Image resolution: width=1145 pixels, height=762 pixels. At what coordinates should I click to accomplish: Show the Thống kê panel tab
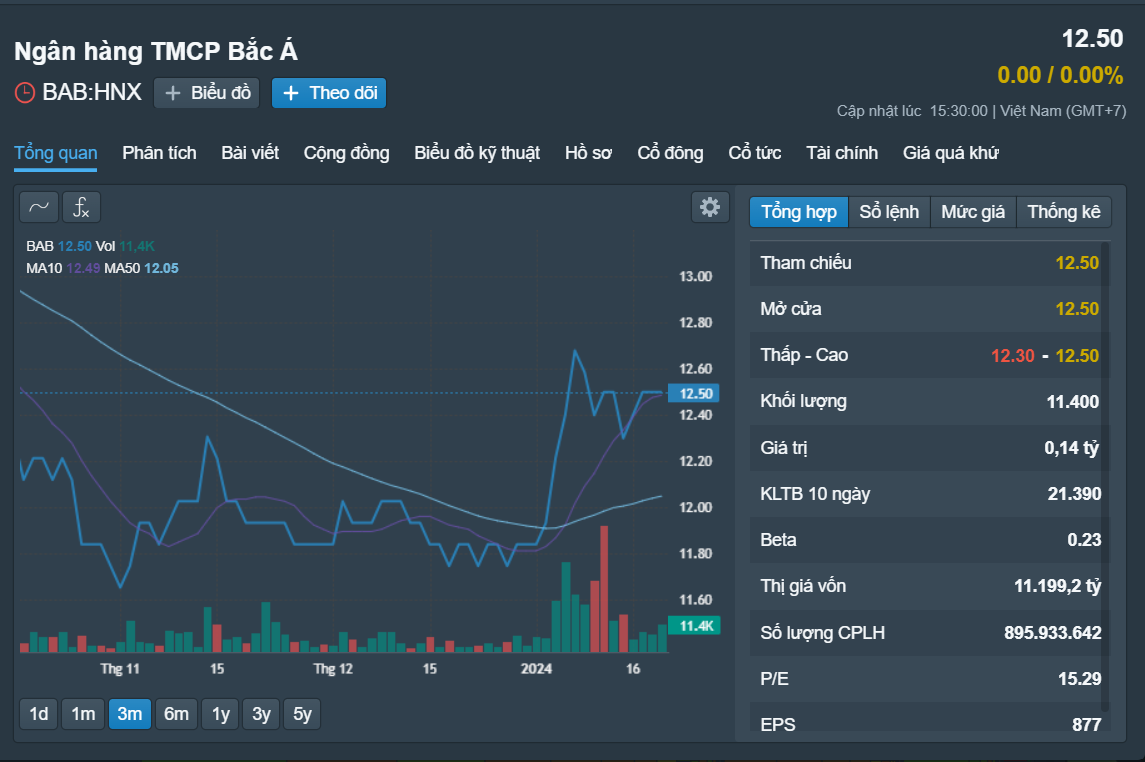[1064, 212]
